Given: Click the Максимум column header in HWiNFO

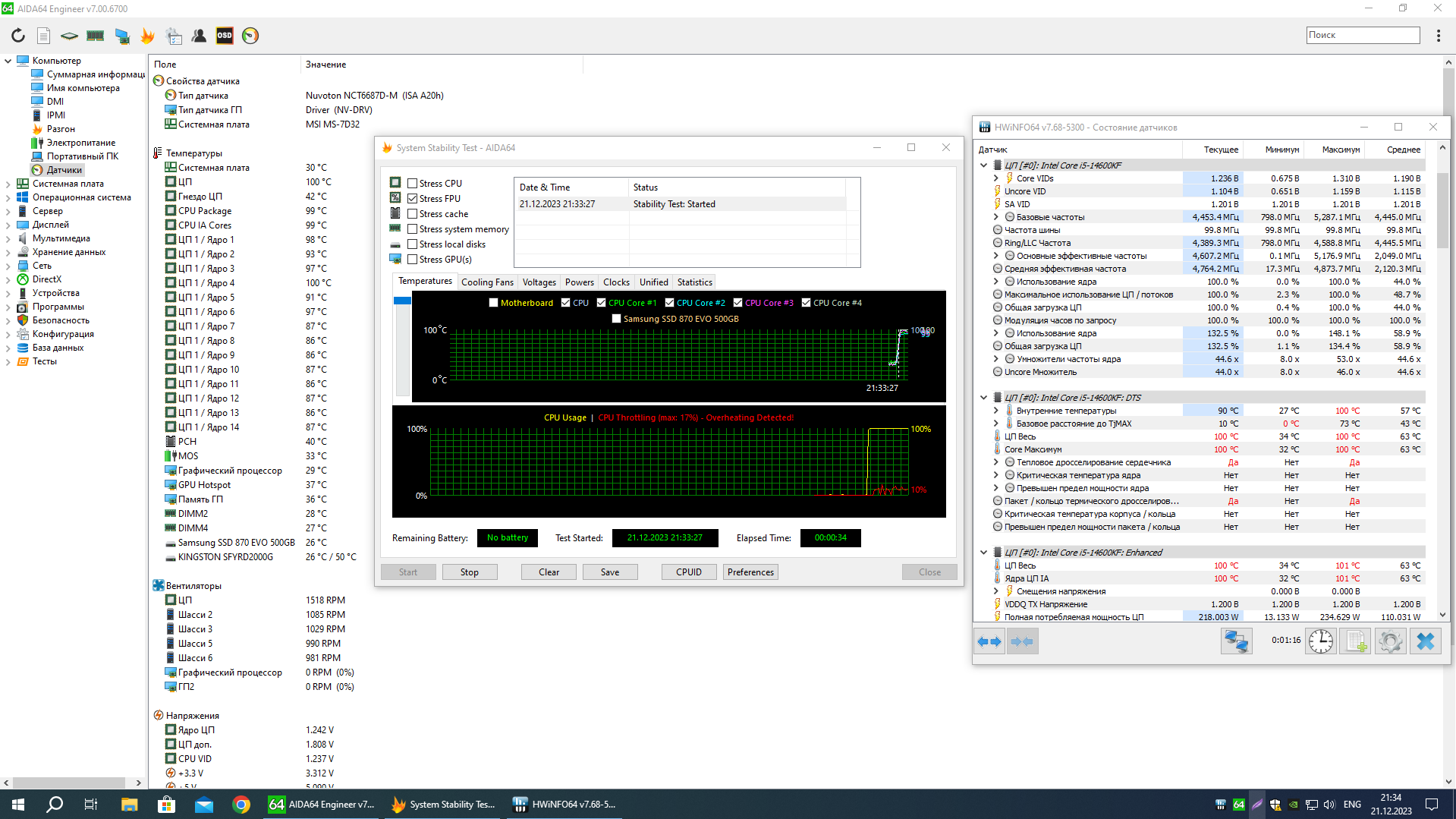Looking at the screenshot, I should pyautogui.click(x=1334, y=150).
